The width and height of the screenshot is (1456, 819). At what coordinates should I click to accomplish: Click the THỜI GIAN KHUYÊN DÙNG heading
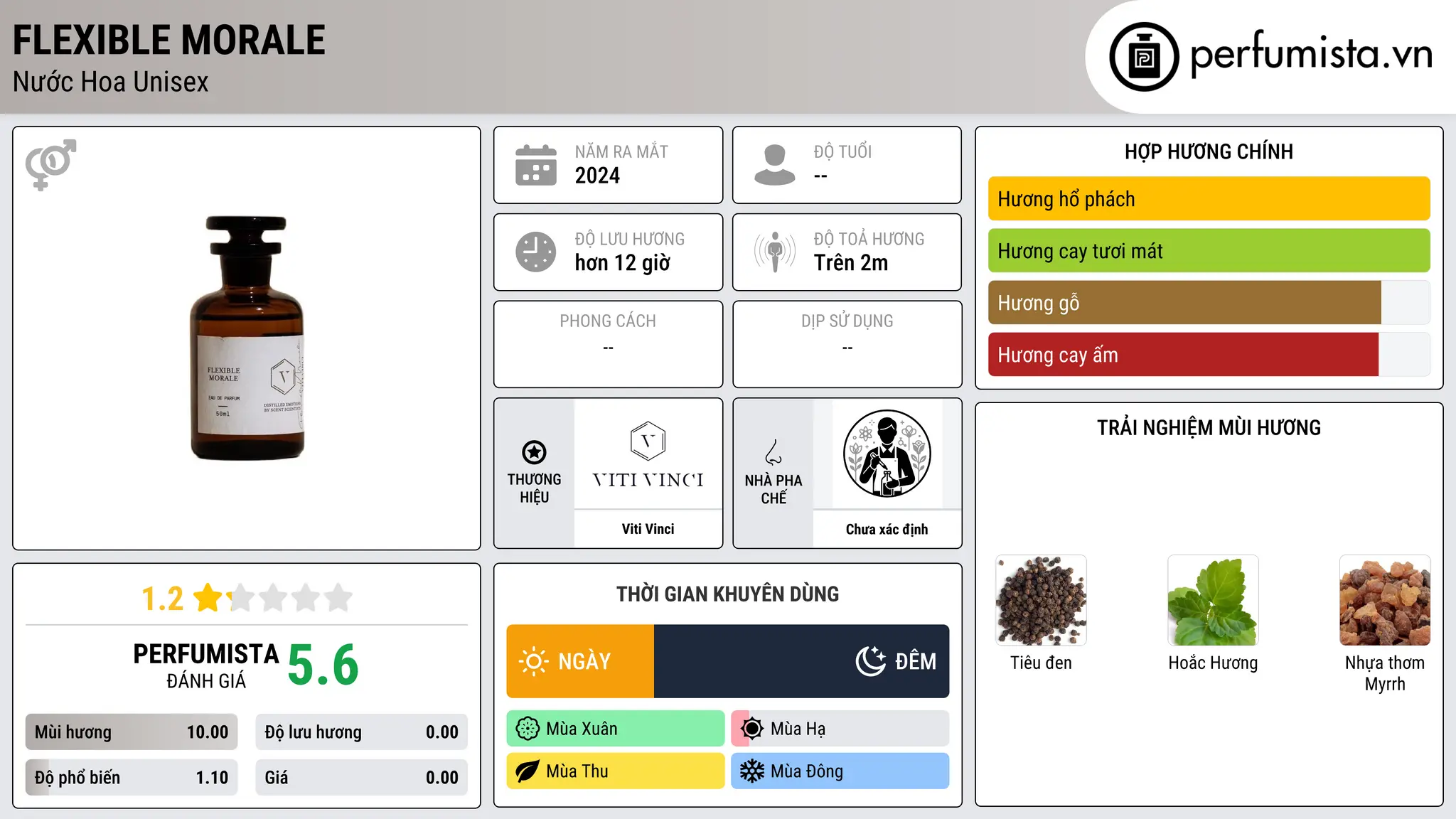(x=727, y=594)
